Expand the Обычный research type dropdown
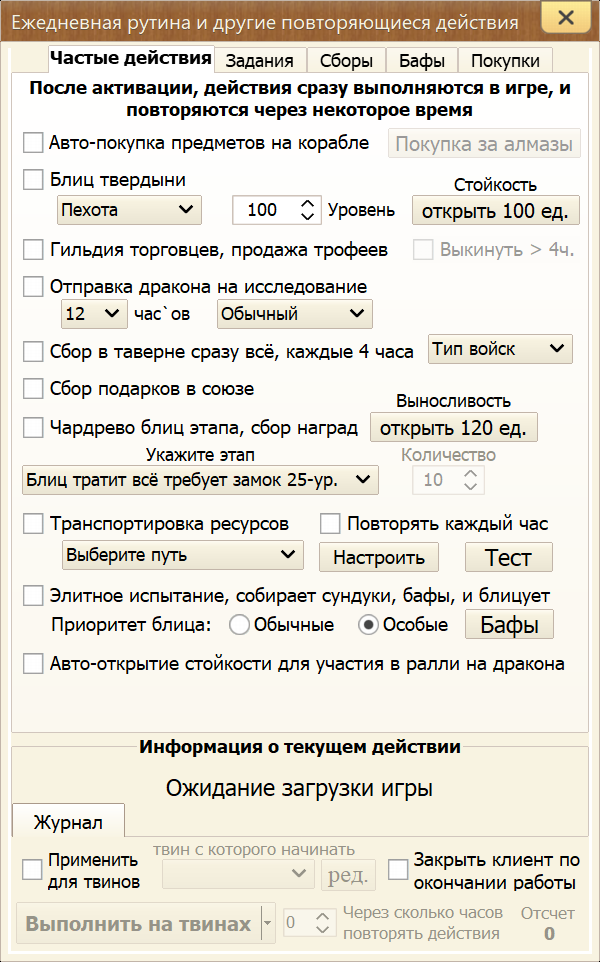Viewport: 600px width, 962px height. pos(294,314)
